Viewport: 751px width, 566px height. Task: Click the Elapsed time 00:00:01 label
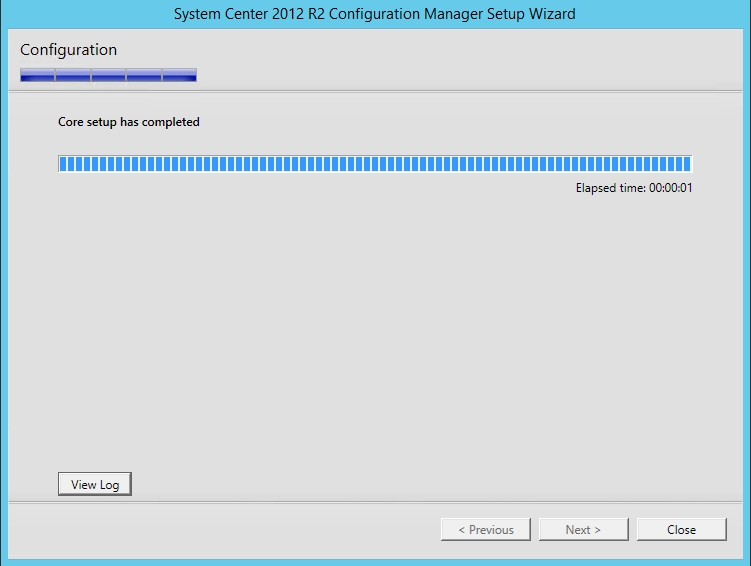(634, 188)
